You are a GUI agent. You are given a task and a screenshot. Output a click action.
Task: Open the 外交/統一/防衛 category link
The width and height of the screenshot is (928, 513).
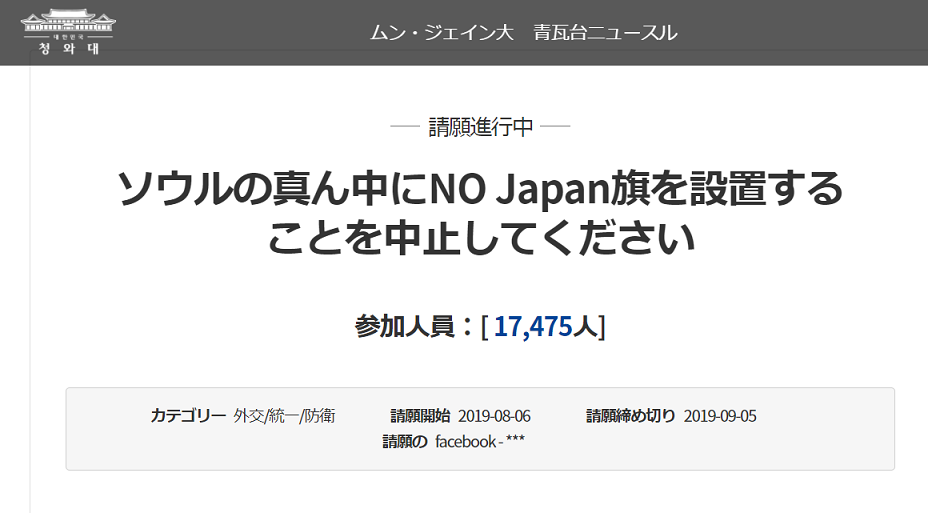point(284,416)
